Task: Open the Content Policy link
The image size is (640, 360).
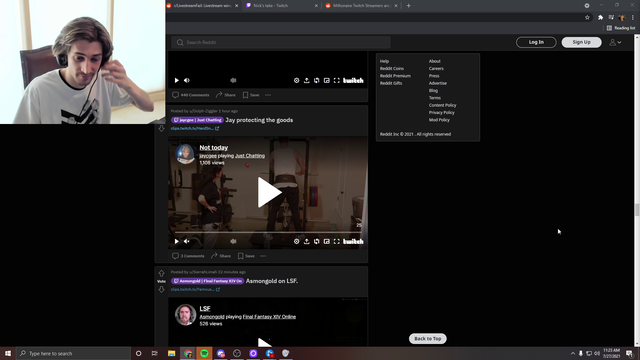Action: [442, 105]
